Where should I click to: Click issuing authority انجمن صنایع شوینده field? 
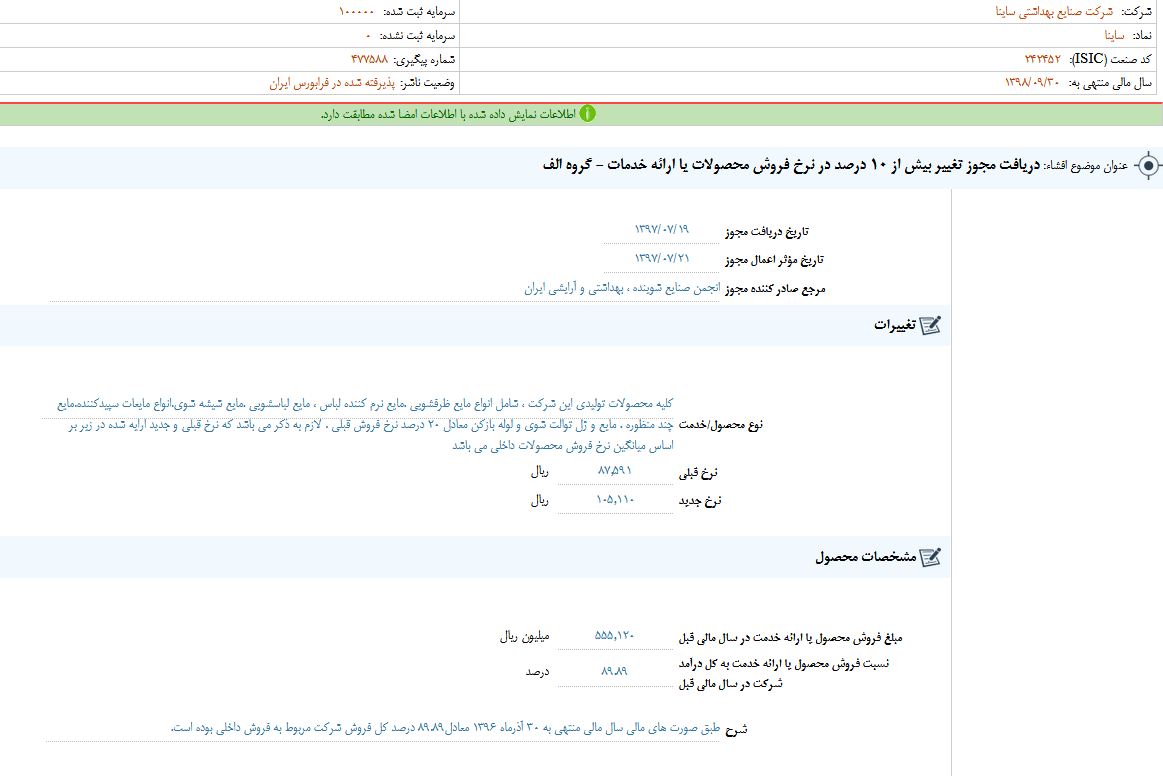coord(622,288)
